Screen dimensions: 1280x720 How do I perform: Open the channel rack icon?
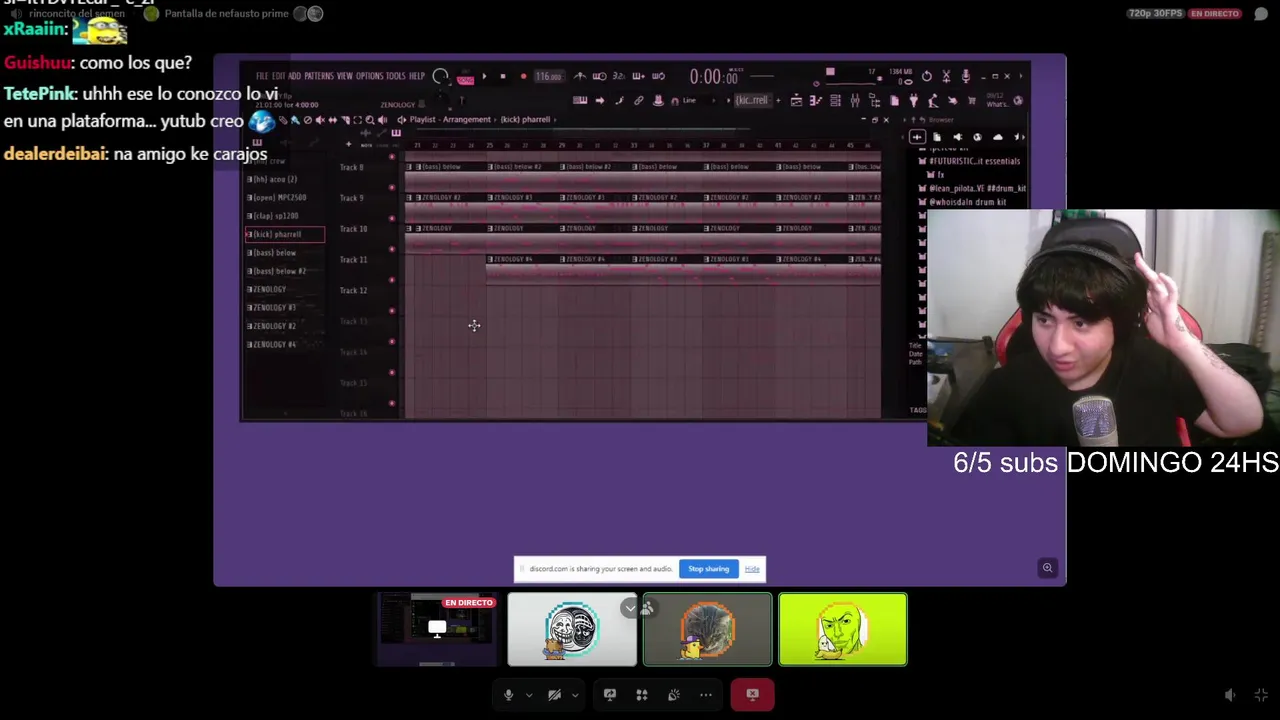[836, 100]
